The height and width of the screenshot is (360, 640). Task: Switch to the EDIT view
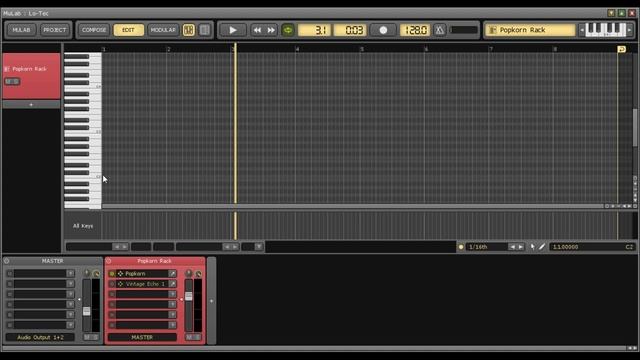(x=128, y=30)
